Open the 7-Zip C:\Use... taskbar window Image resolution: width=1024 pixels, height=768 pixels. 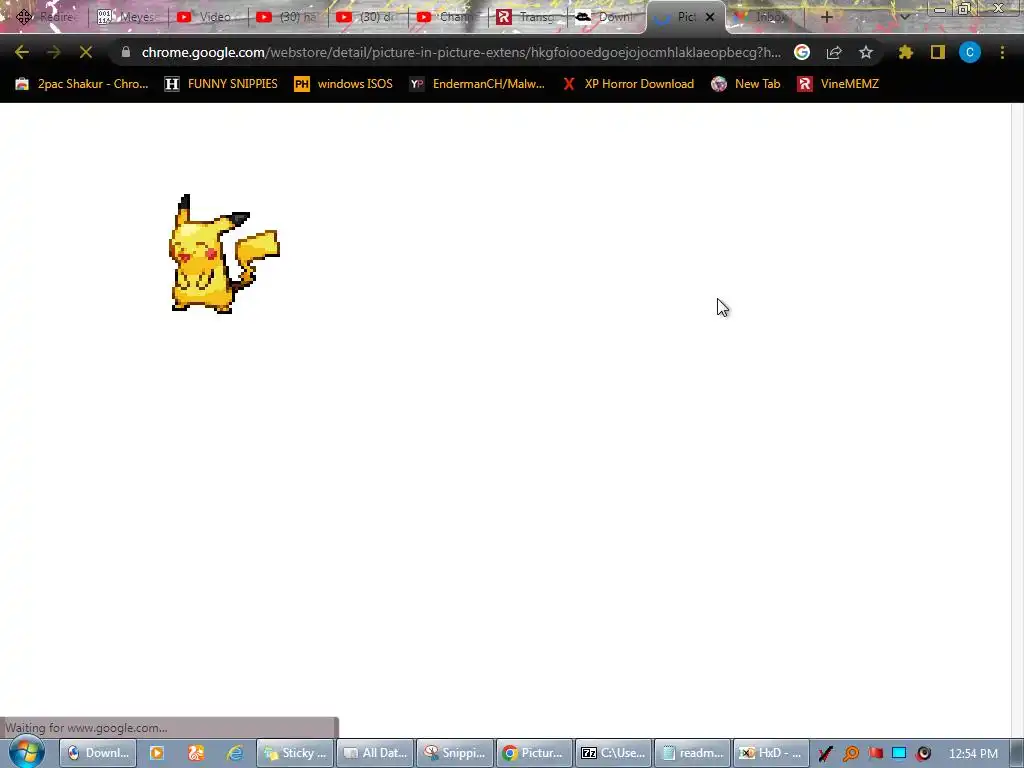coord(614,753)
